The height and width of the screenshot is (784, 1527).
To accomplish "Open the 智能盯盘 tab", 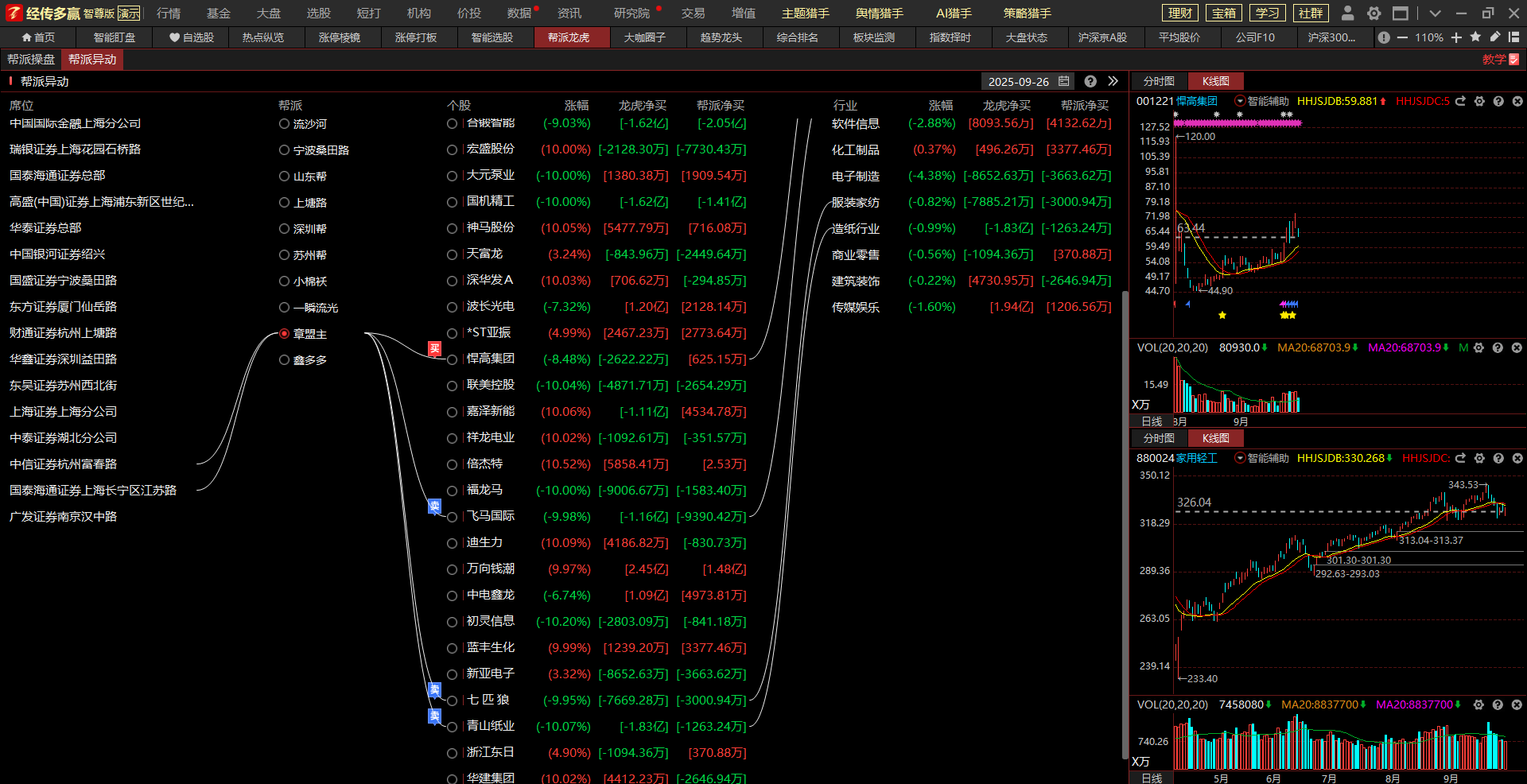I will point(115,37).
